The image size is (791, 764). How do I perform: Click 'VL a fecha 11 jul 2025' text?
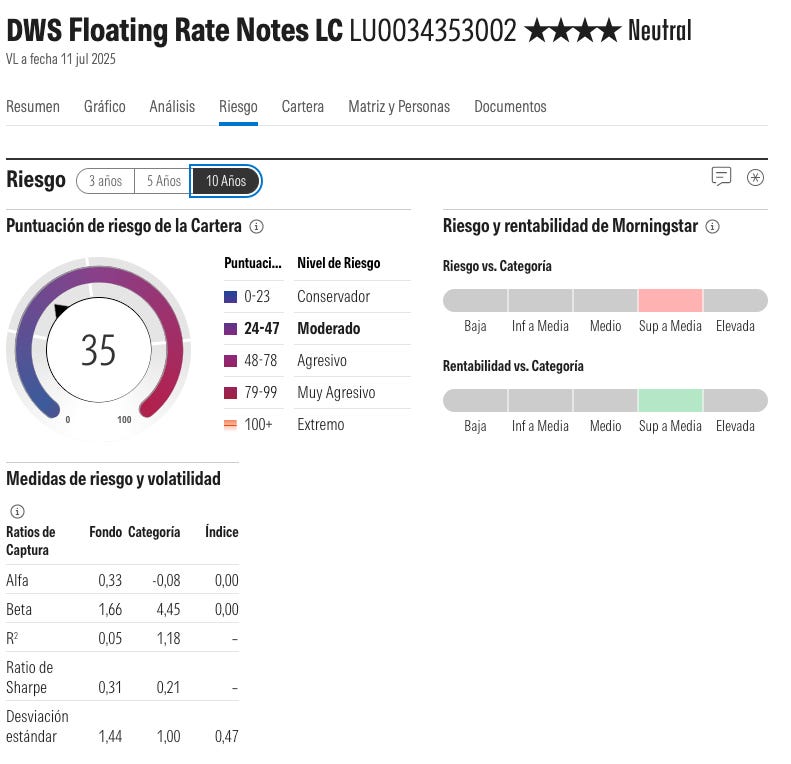pyautogui.click(x=61, y=59)
